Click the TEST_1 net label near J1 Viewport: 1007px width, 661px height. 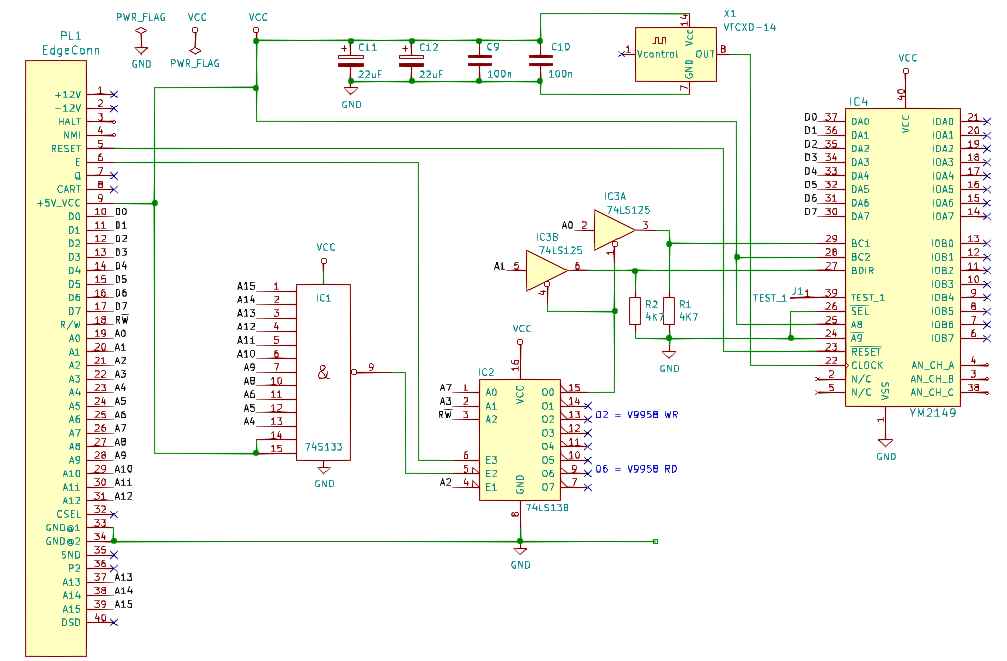(x=769, y=298)
